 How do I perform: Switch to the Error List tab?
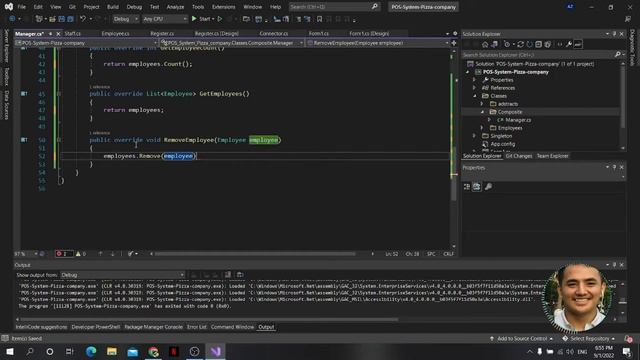point(197,327)
